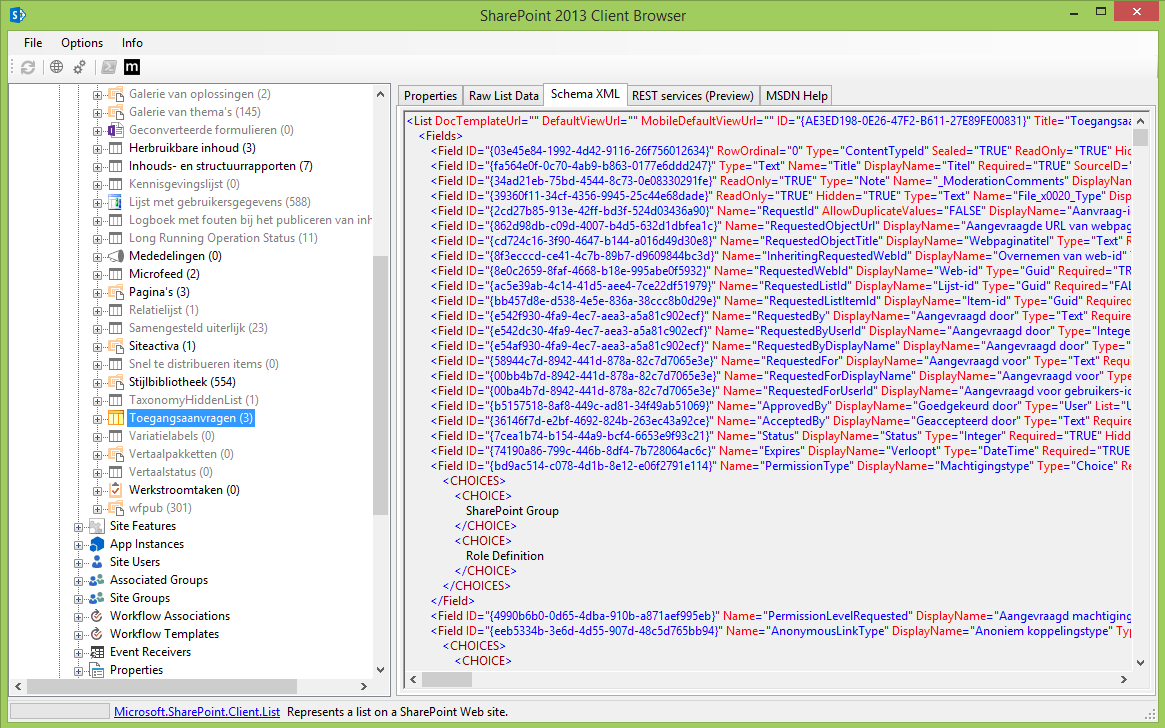The width and height of the screenshot is (1165, 728).
Task: Launch the PowerShell toolbar icon
Action: coord(107,68)
